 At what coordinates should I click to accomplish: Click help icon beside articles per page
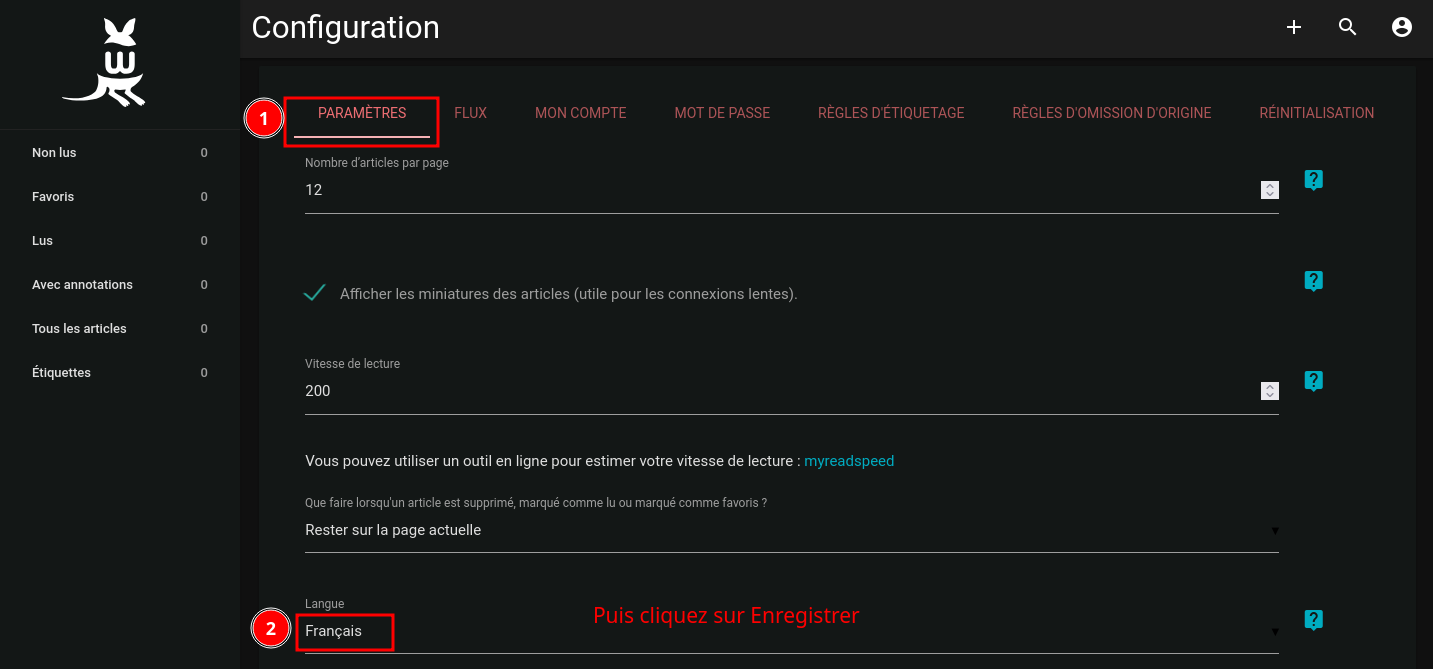[1313, 180]
